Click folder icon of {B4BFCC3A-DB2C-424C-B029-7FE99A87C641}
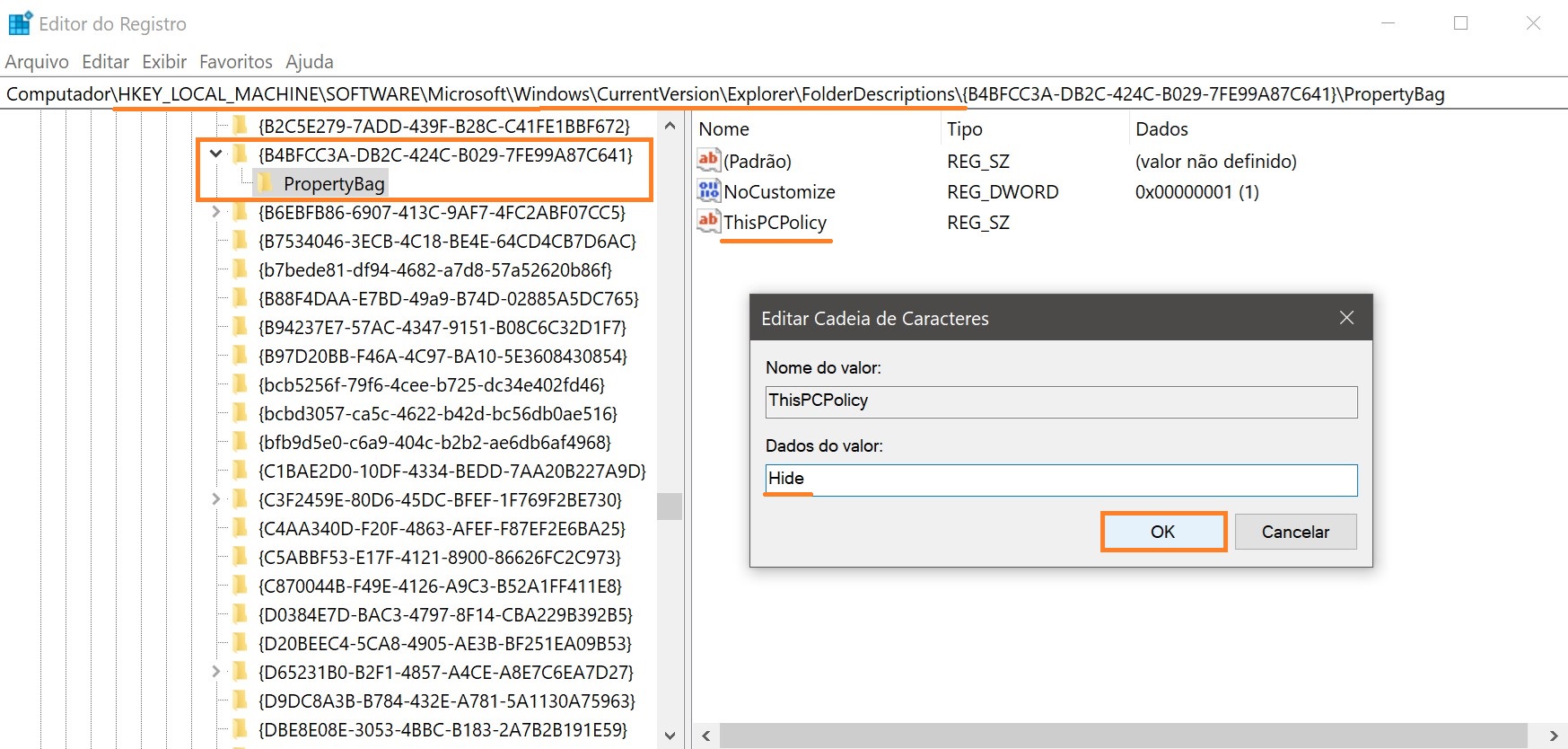1568x749 pixels. 241,154
